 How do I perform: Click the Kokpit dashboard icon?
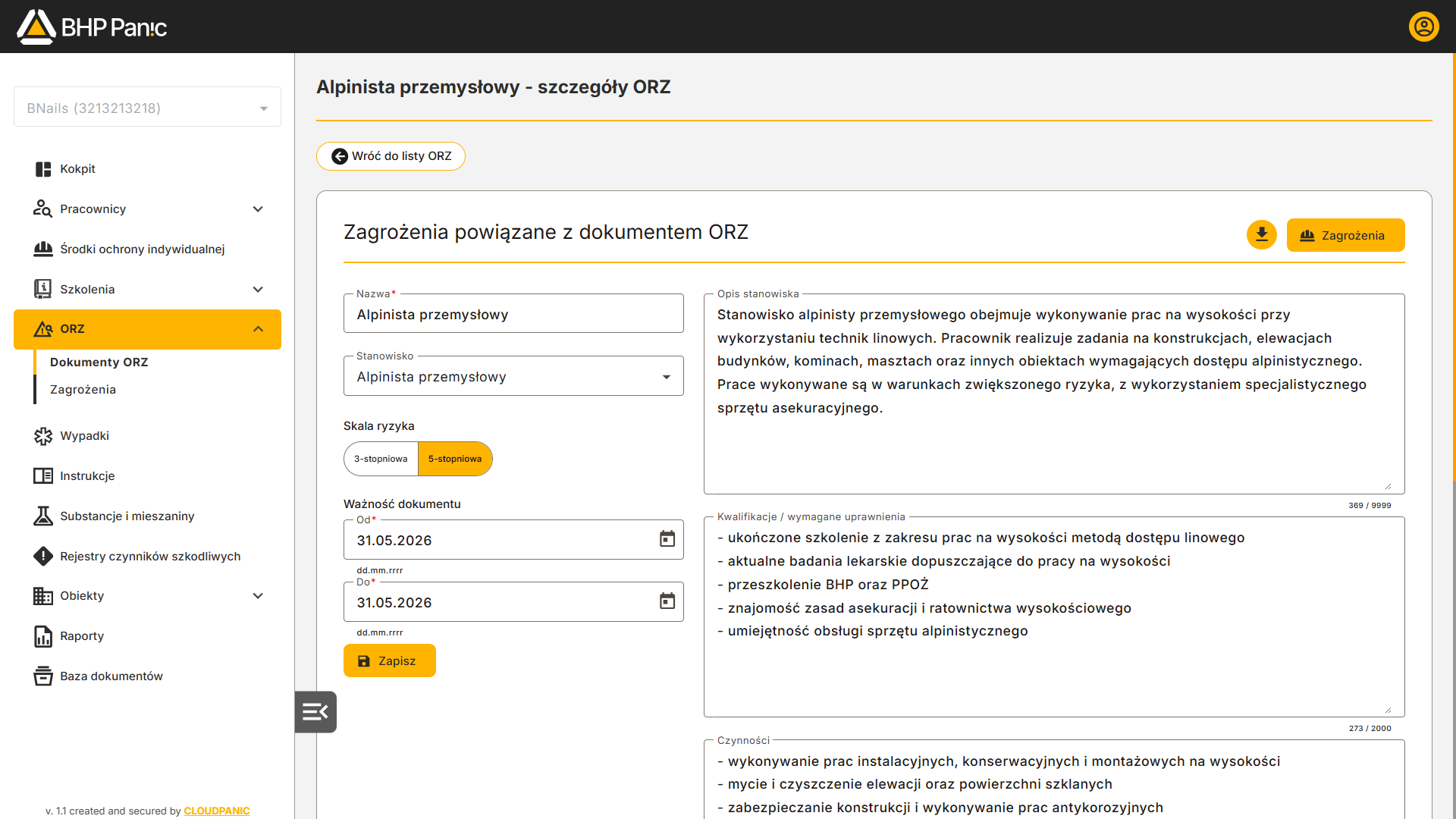pos(43,169)
